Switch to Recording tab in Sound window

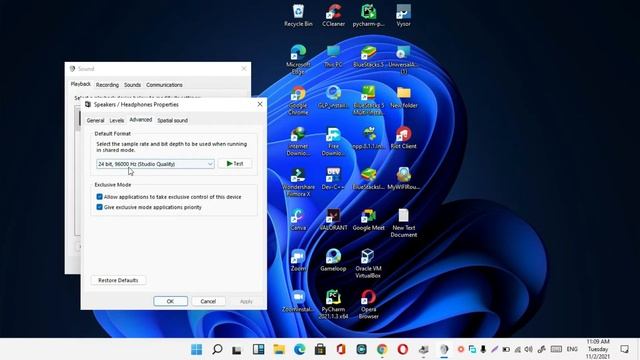tap(107, 85)
